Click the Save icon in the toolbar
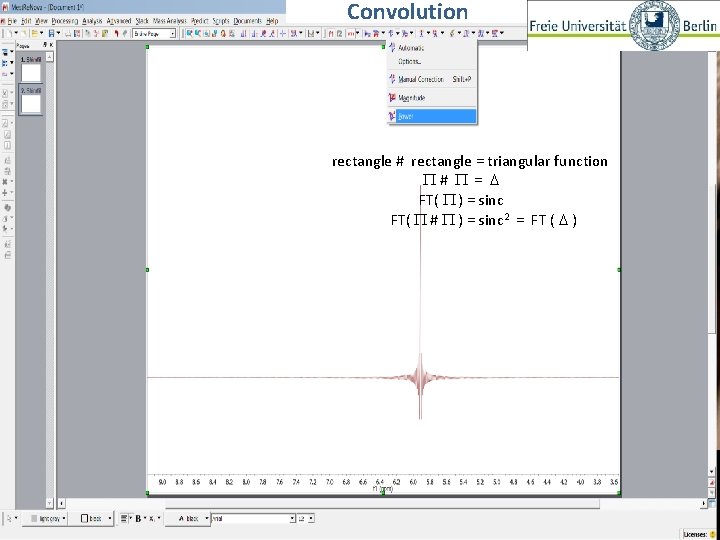This screenshot has width=720, height=540. (51, 33)
